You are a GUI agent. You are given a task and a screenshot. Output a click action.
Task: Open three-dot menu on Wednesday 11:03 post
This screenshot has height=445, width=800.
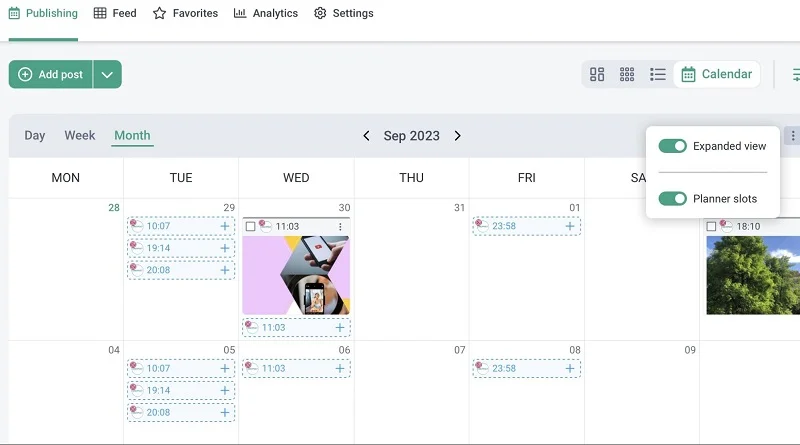coord(340,227)
